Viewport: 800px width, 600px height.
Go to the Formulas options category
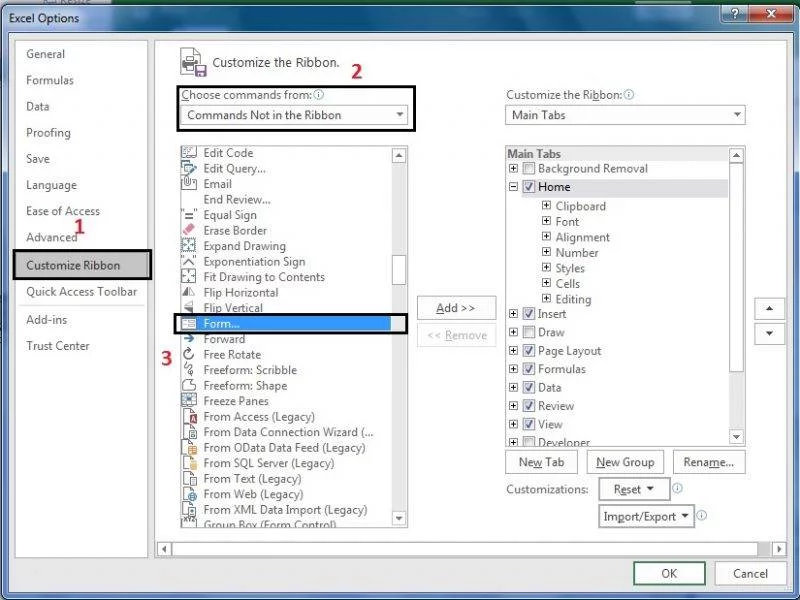click(50, 80)
